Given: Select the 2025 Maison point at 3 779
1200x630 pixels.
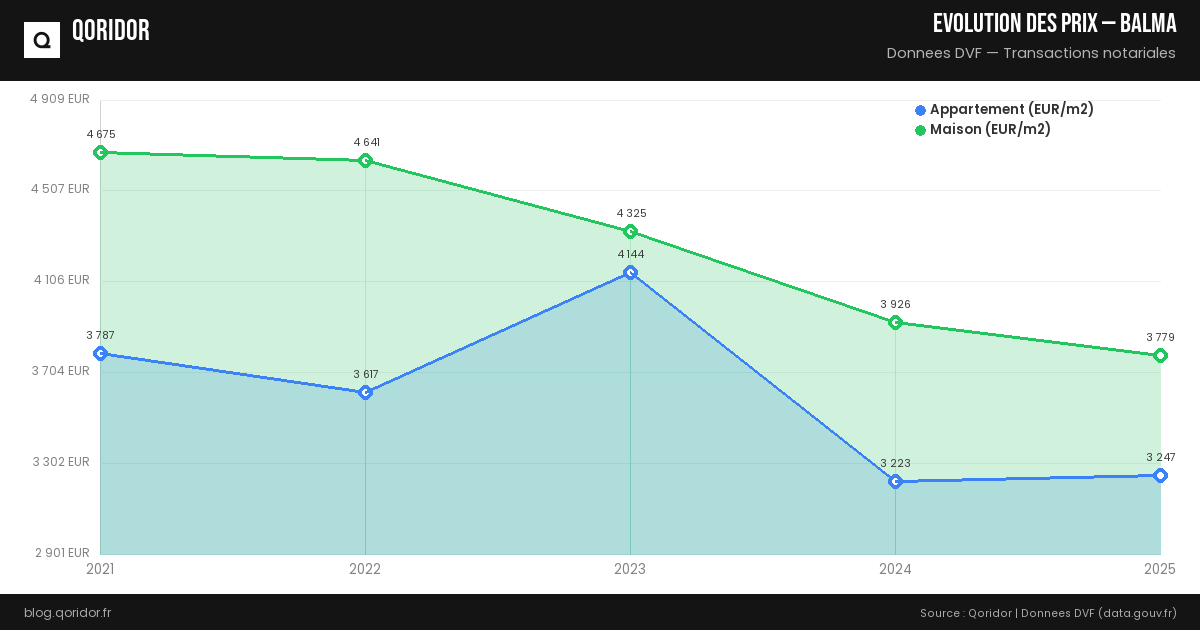Looking at the screenshot, I should point(1160,355).
